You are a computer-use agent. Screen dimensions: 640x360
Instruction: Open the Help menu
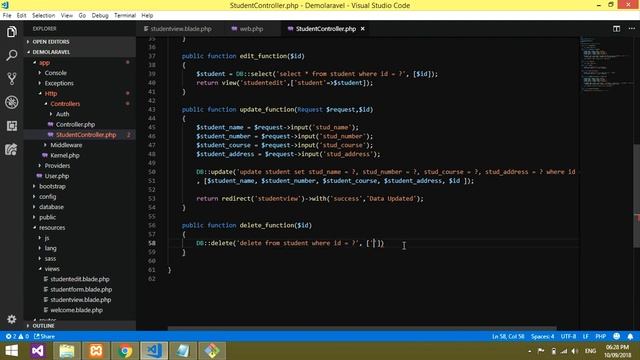147,16
